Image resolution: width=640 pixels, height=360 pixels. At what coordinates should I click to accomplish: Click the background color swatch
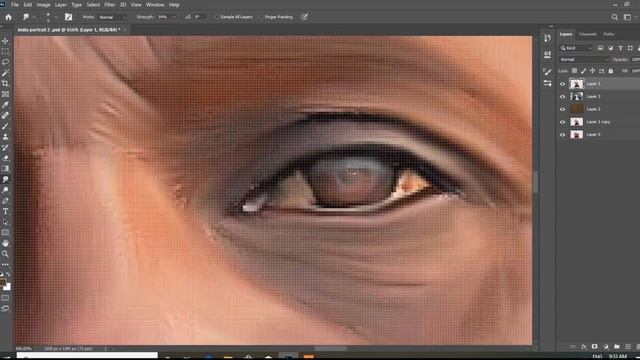(x=7, y=287)
